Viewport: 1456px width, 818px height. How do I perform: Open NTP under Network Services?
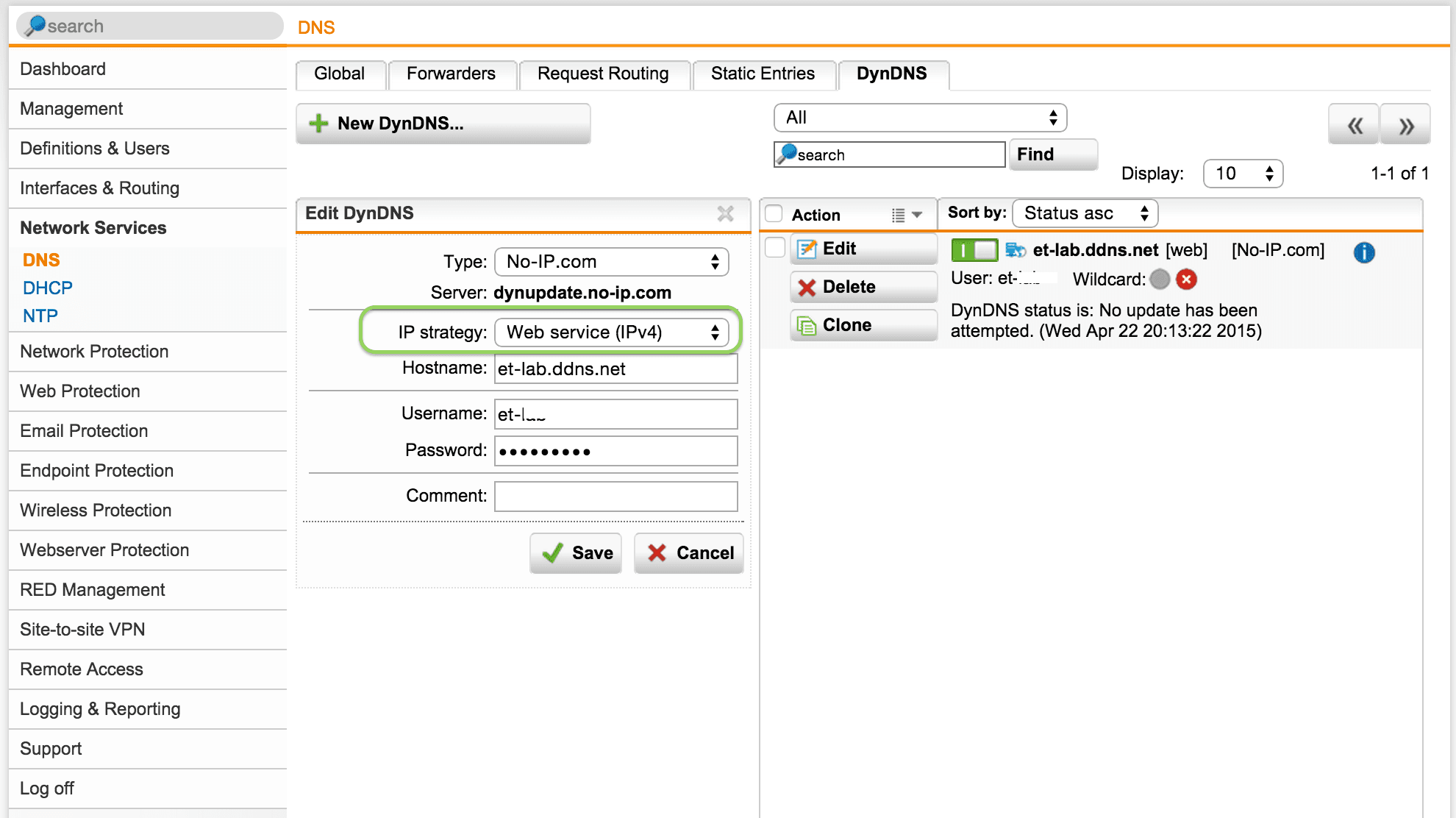(40, 316)
